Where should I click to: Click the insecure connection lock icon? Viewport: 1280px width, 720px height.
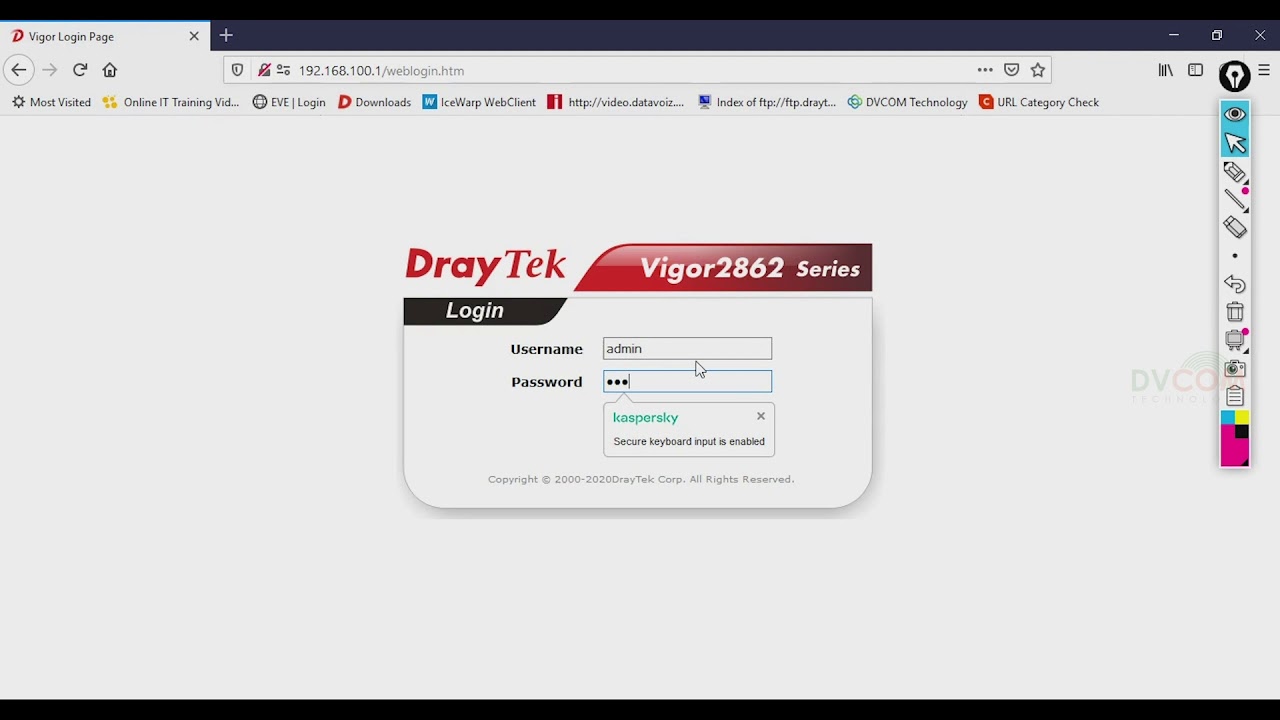[x=264, y=70]
